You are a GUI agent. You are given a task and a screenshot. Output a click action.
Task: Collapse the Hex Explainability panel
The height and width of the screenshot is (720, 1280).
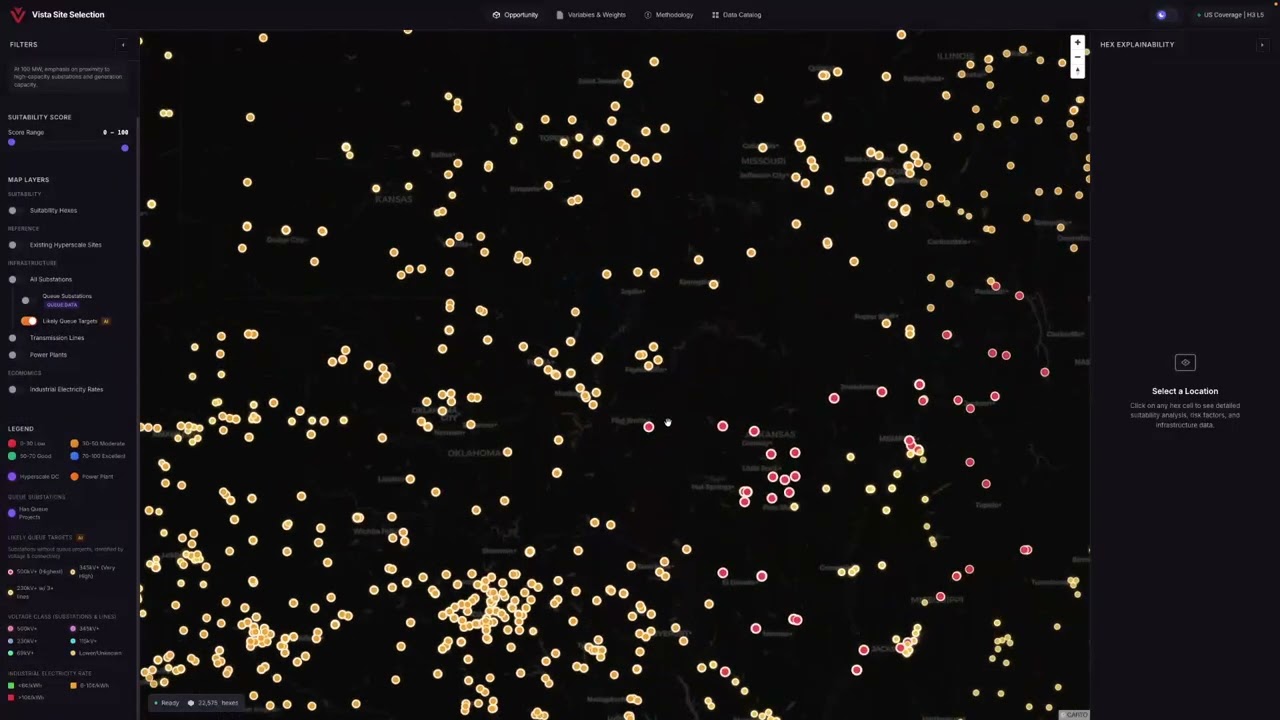click(x=1262, y=44)
